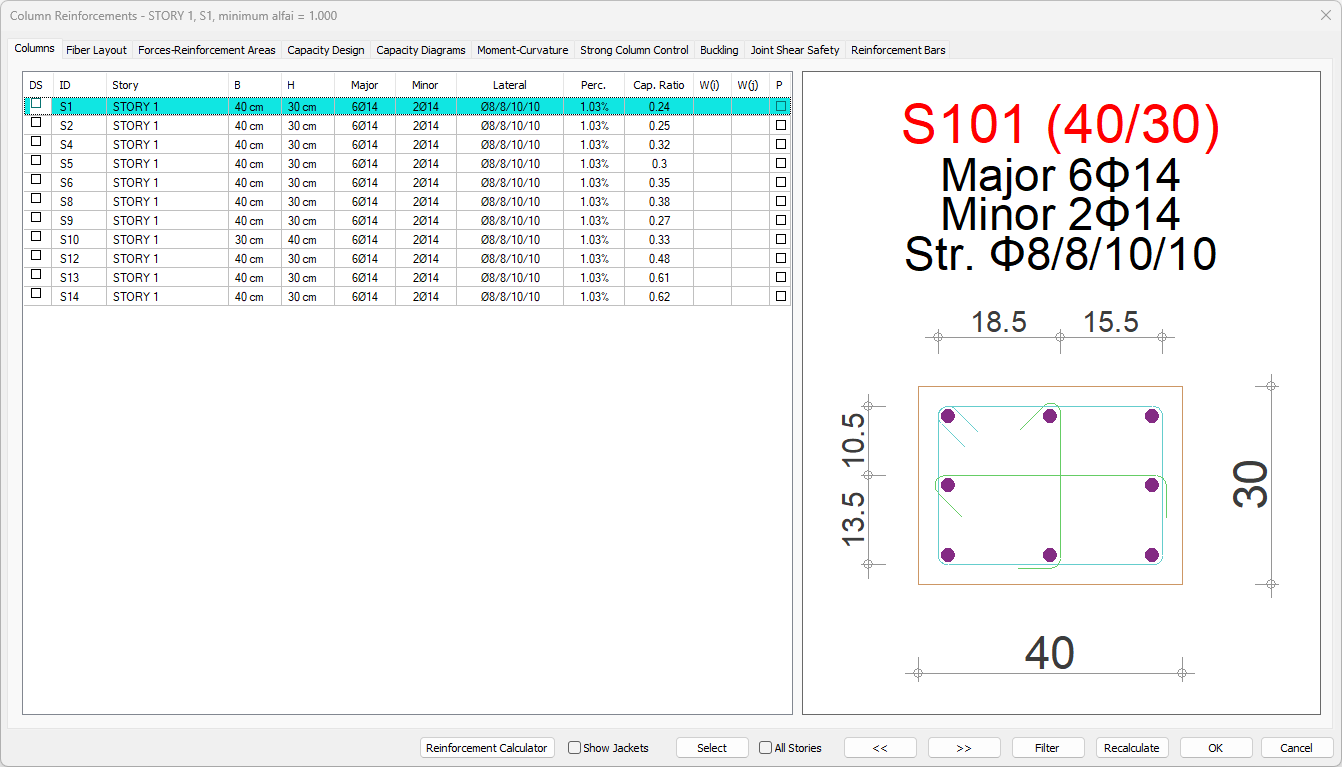The height and width of the screenshot is (767, 1342).
Task: Toggle the DS checkbox for column S10
Action: (36, 237)
